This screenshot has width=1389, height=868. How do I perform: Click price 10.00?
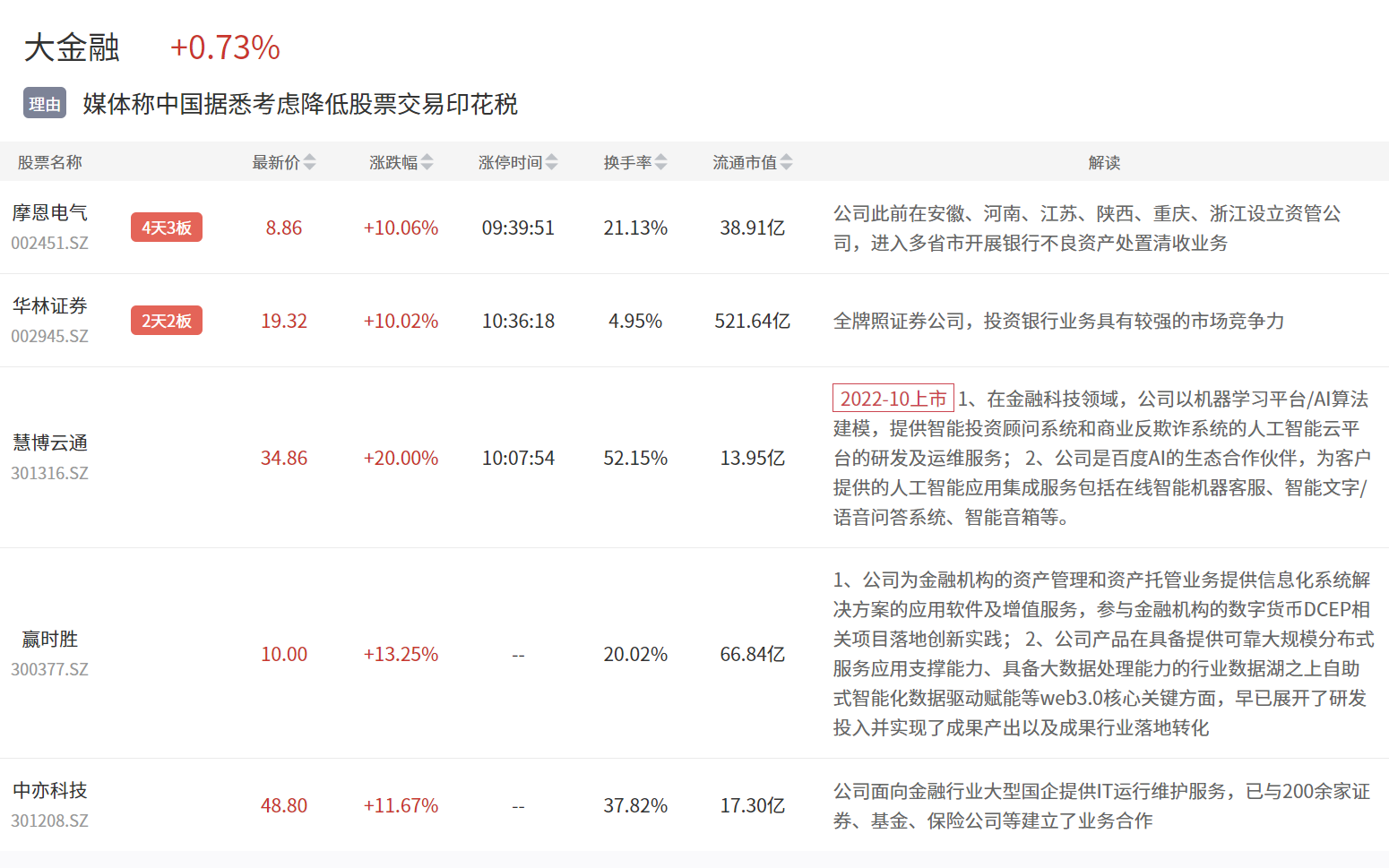click(x=284, y=655)
